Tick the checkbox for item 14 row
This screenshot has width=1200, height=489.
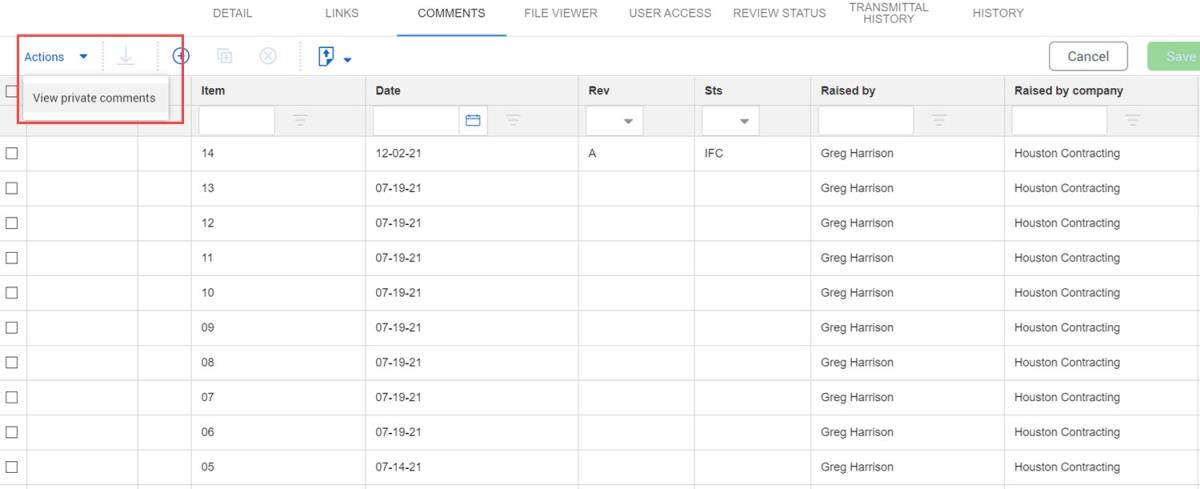click(12, 154)
